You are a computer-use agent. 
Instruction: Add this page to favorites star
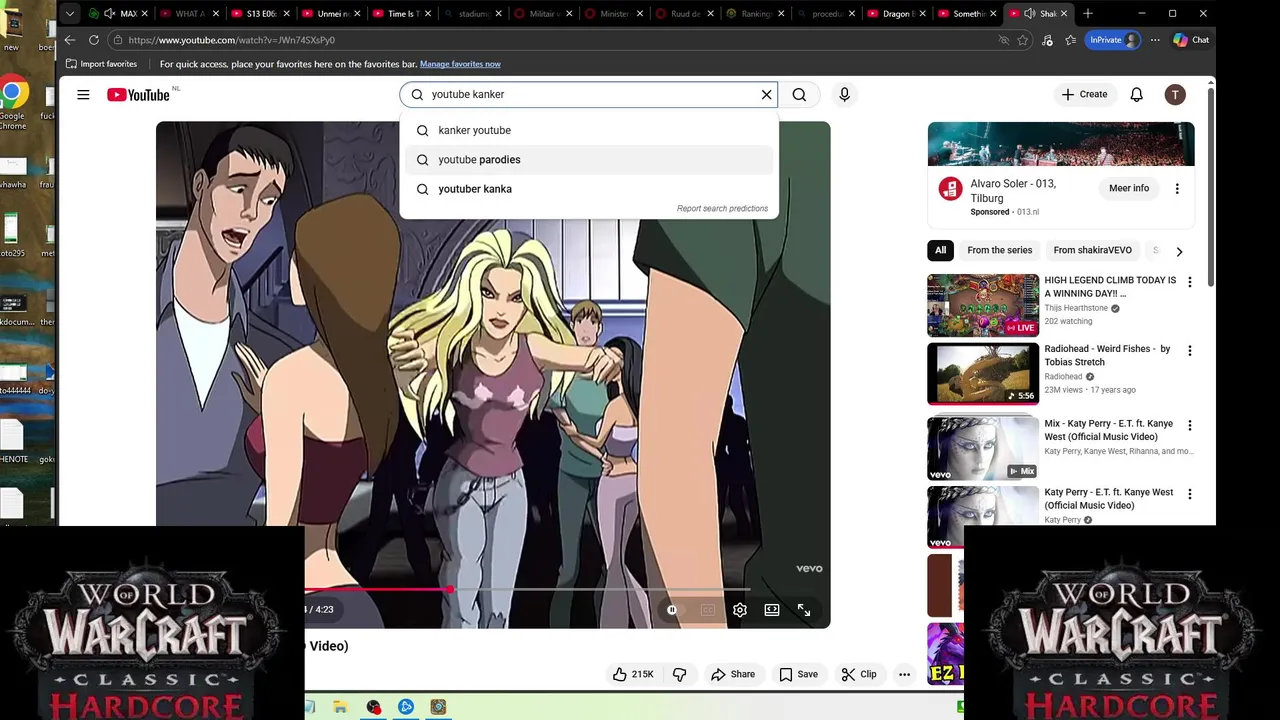click(x=1023, y=40)
